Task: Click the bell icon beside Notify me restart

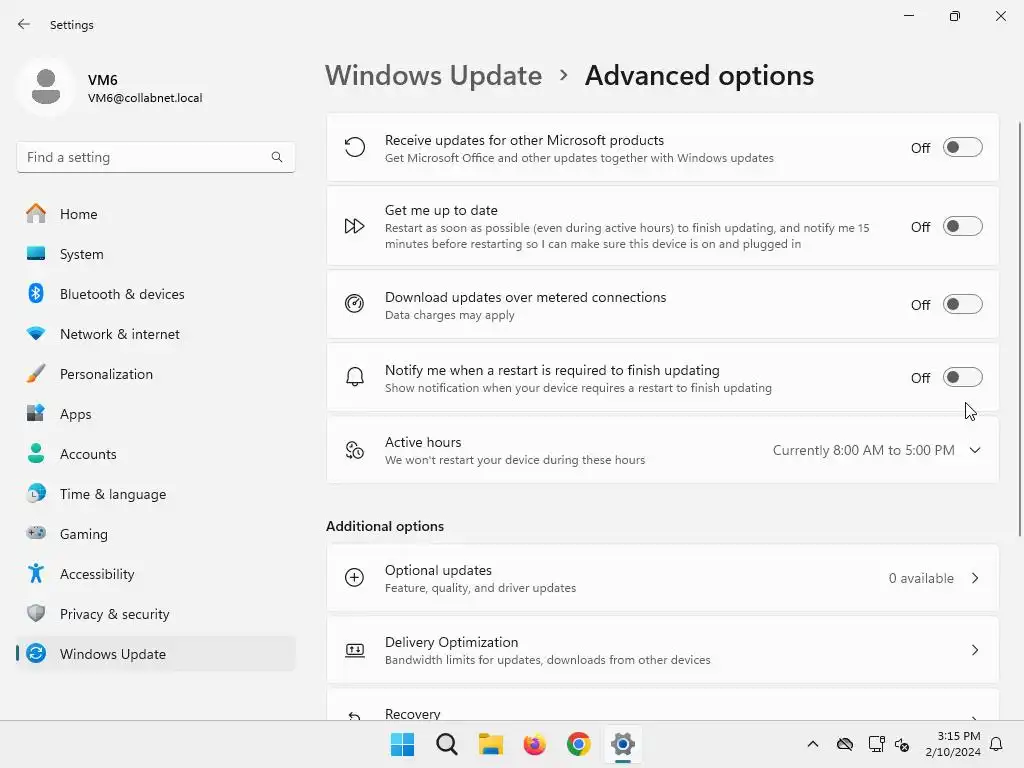Action: pyautogui.click(x=355, y=377)
